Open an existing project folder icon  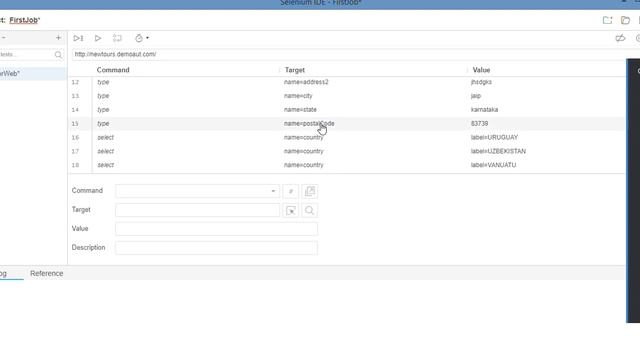point(625,20)
